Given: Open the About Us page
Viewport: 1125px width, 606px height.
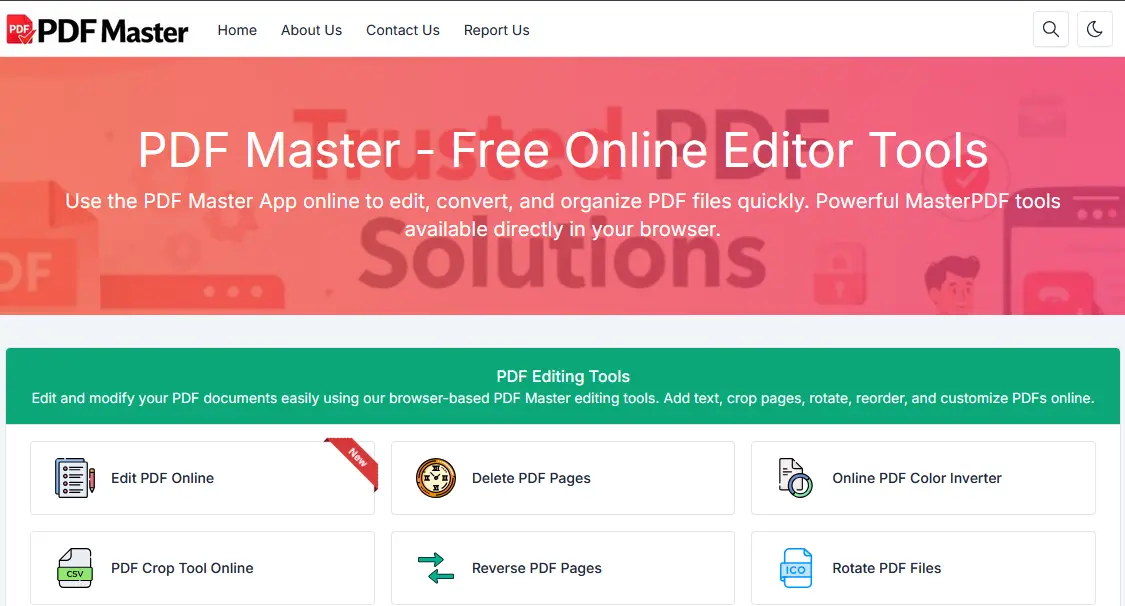Looking at the screenshot, I should tap(311, 30).
